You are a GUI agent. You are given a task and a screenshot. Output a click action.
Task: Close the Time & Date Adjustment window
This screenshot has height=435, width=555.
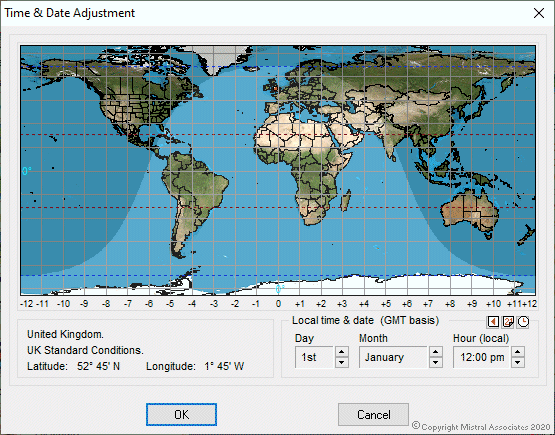[539, 13]
